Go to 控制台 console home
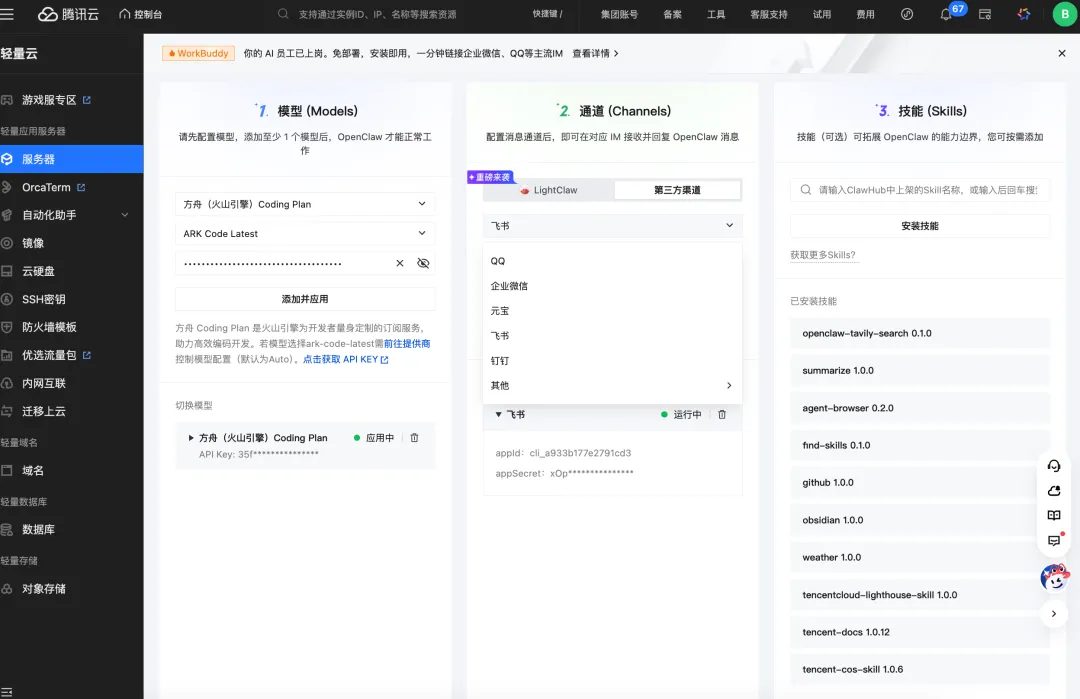 141,14
